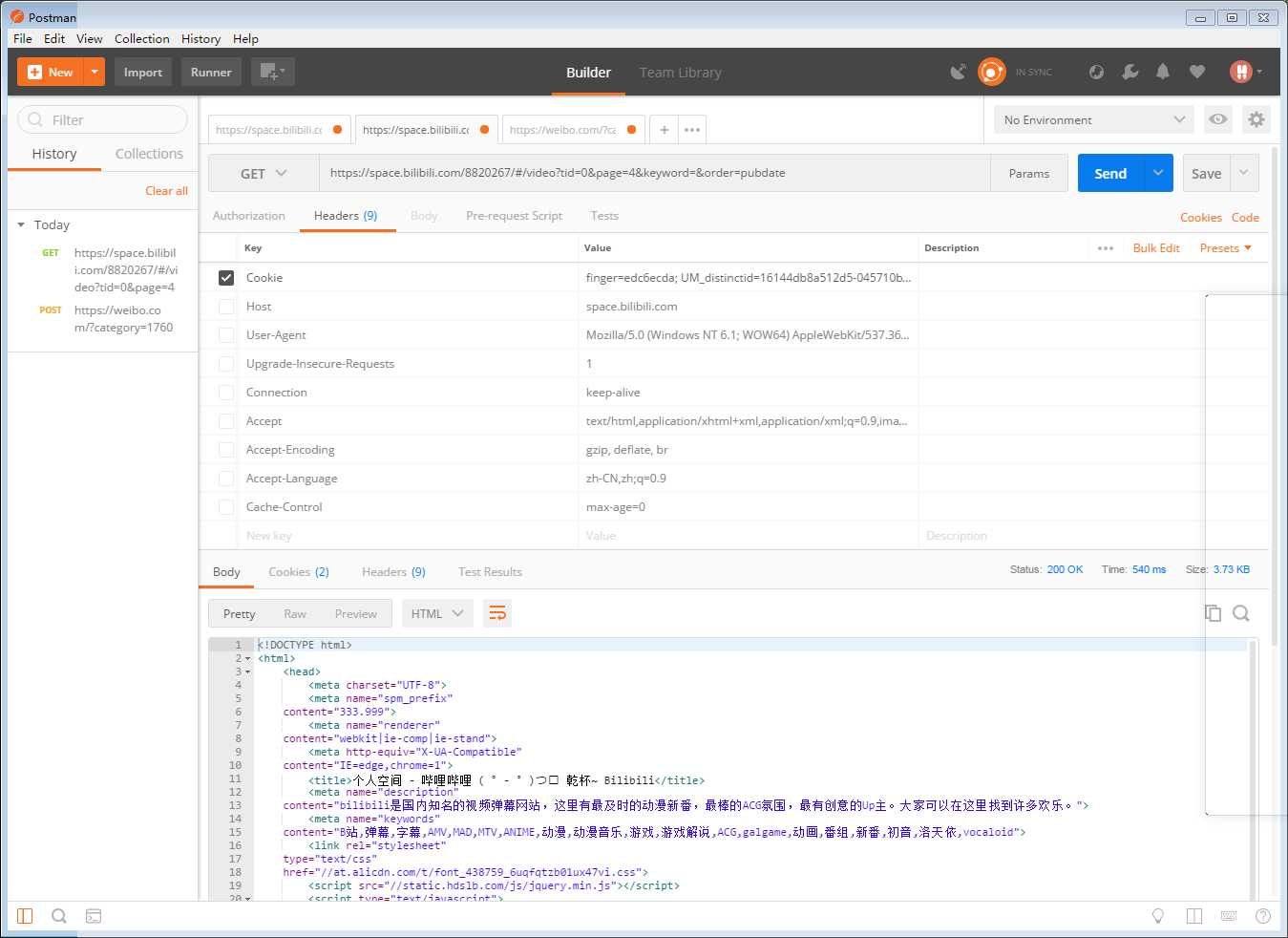Collapse the Today history group
1288x938 pixels.
click(21, 225)
